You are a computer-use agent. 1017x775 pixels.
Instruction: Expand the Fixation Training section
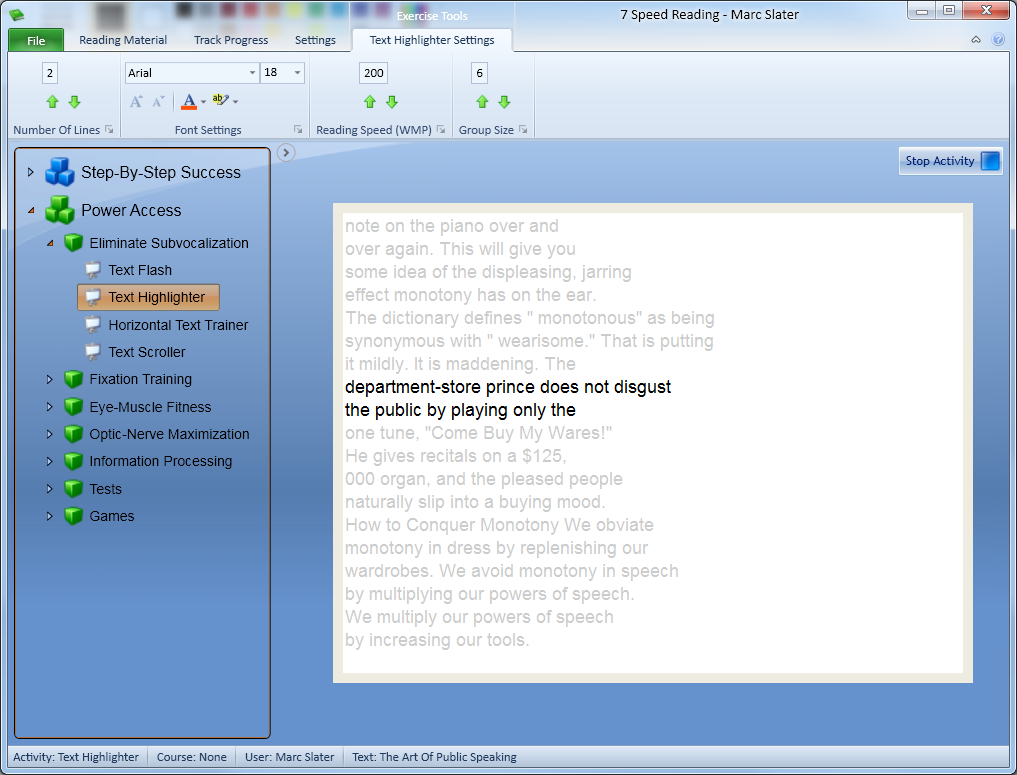50,379
